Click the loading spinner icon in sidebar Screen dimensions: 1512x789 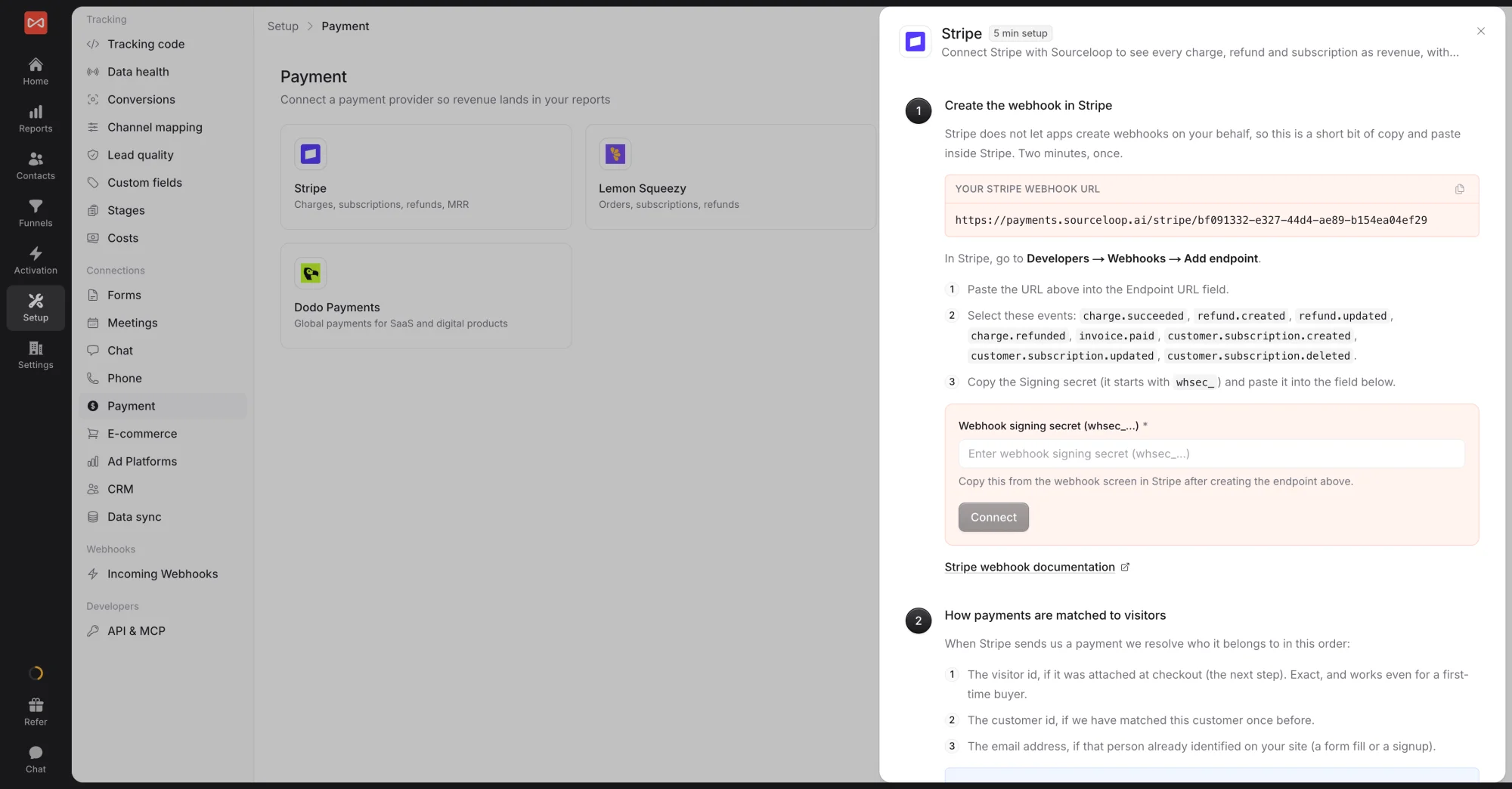pyautogui.click(x=36, y=673)
